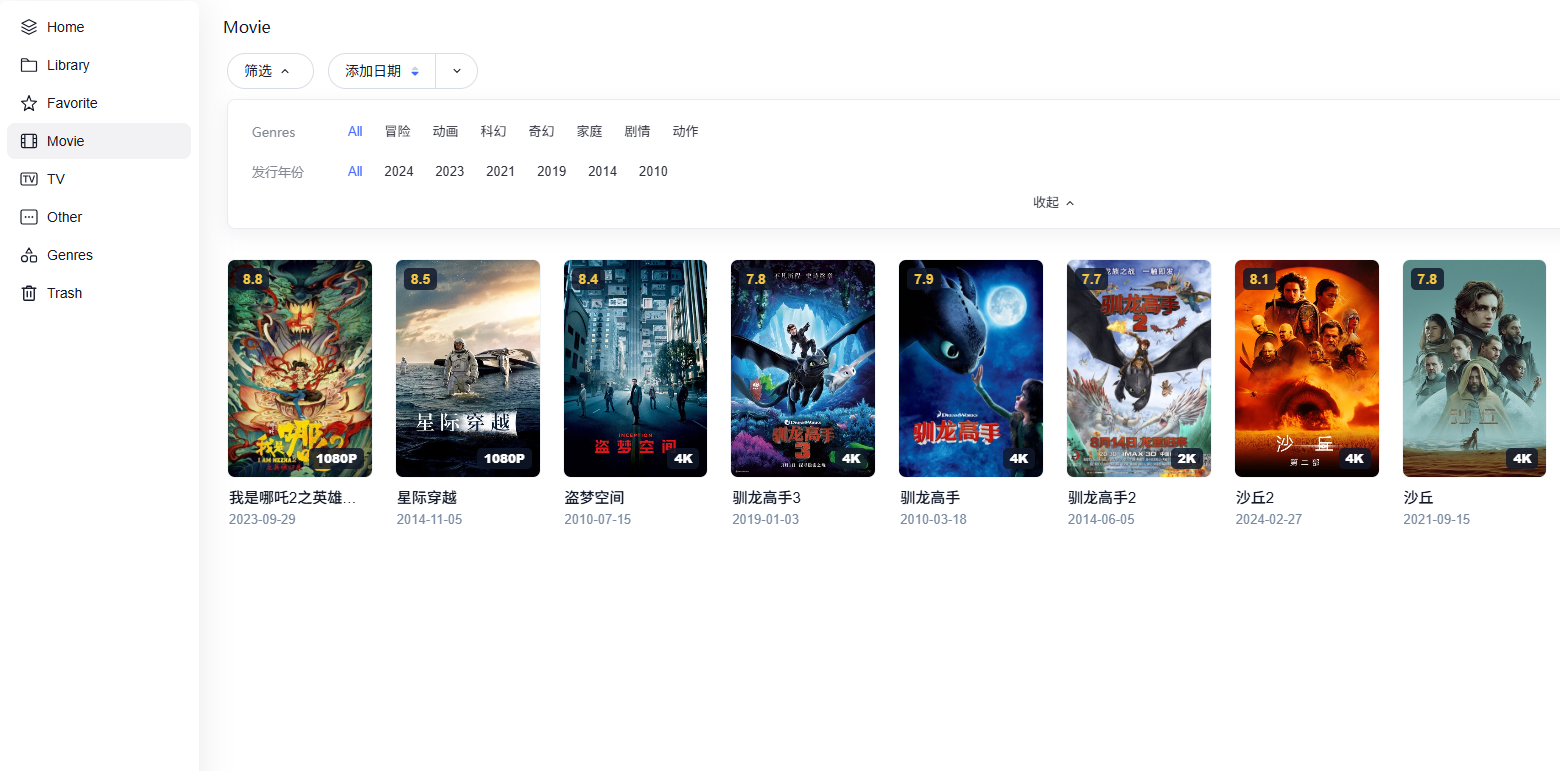Filter release year by 2014
This screenshot has height=771, width=1560.
click(x=603, y=171)
